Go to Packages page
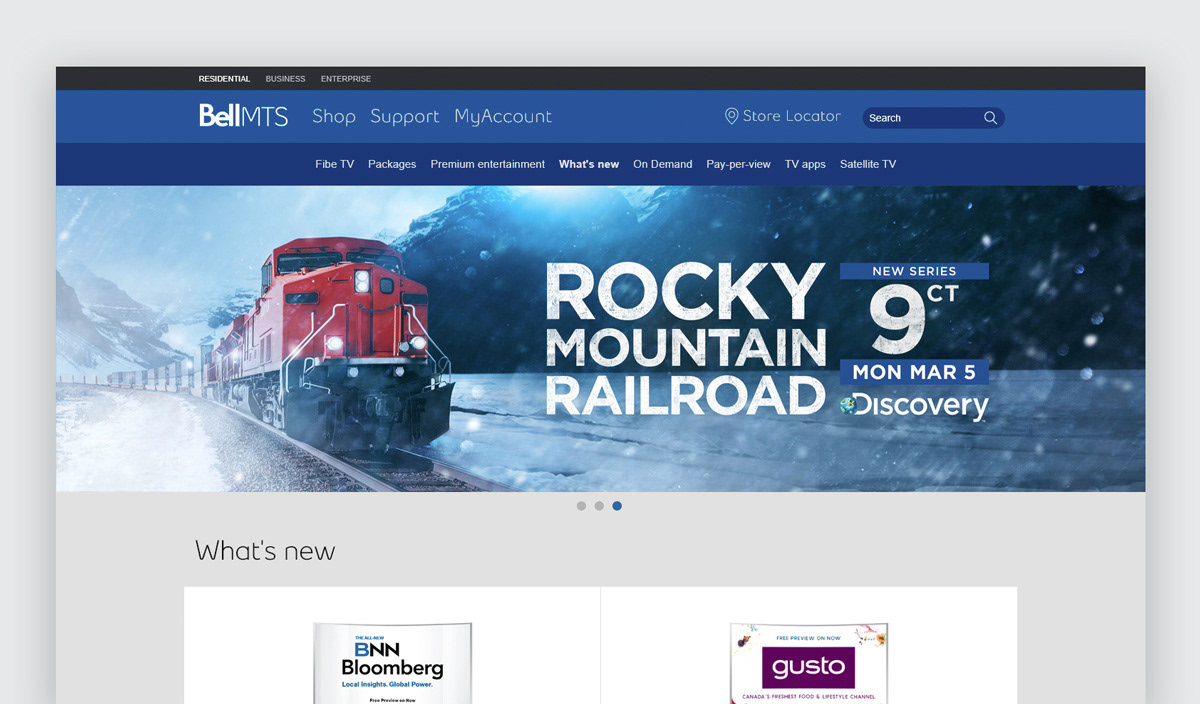The width and height of the screenshot is (1200, 704). click(392, 164)
